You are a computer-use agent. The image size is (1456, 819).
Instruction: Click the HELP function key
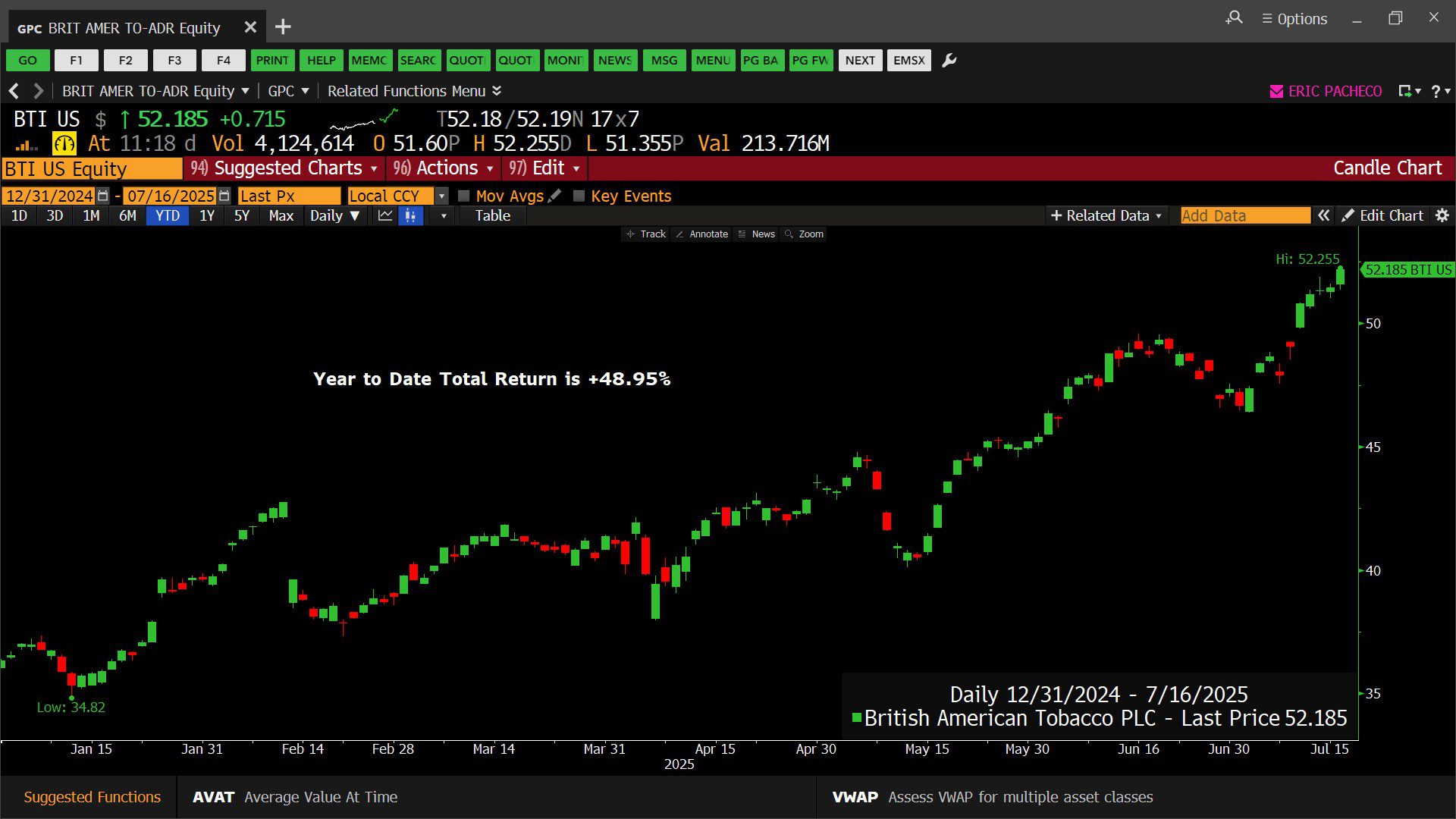pyautogui.click(x=322, y=61)
